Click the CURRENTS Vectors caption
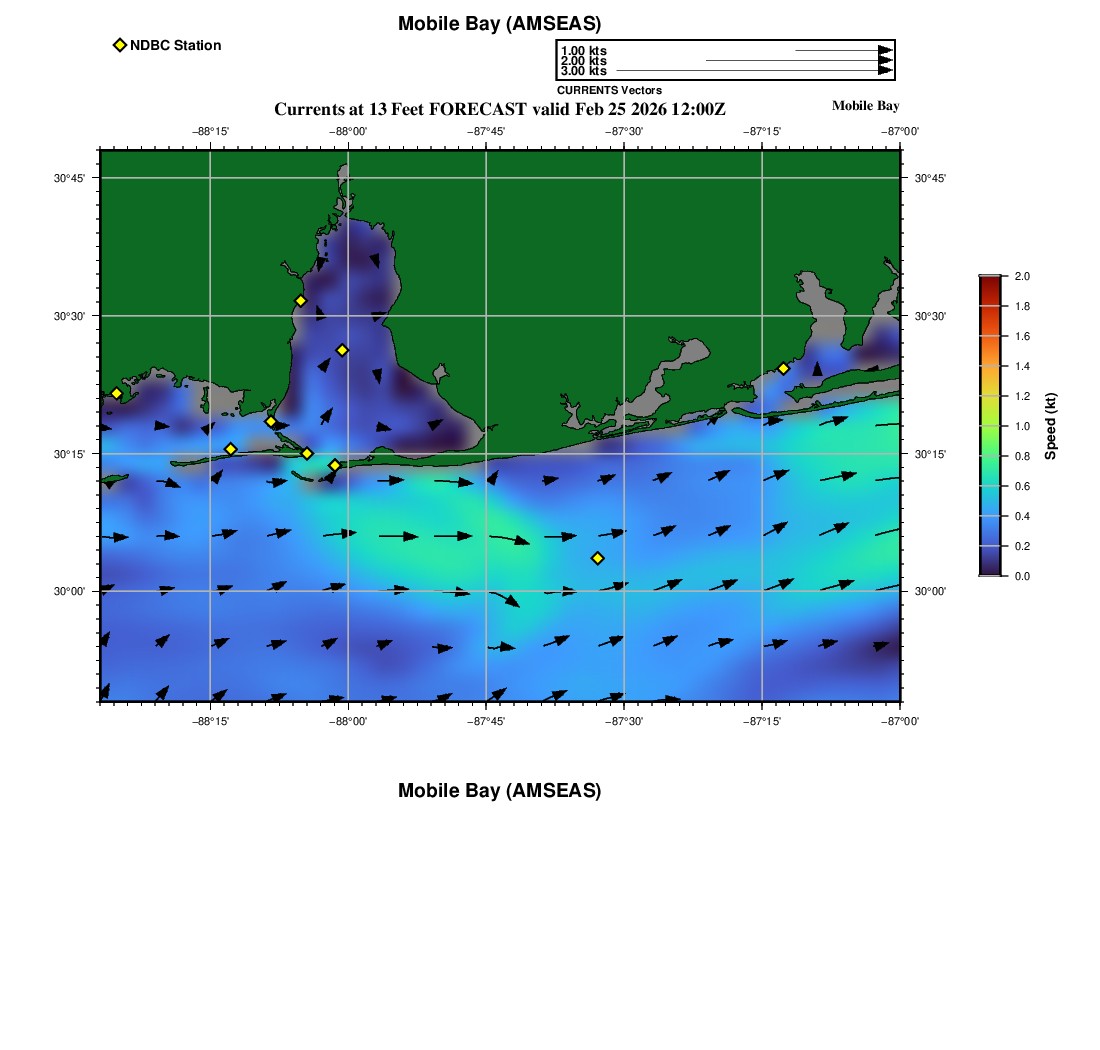Image resolution: width=1100 pixels, height=1050 pixels. click(x=609, y=90)
